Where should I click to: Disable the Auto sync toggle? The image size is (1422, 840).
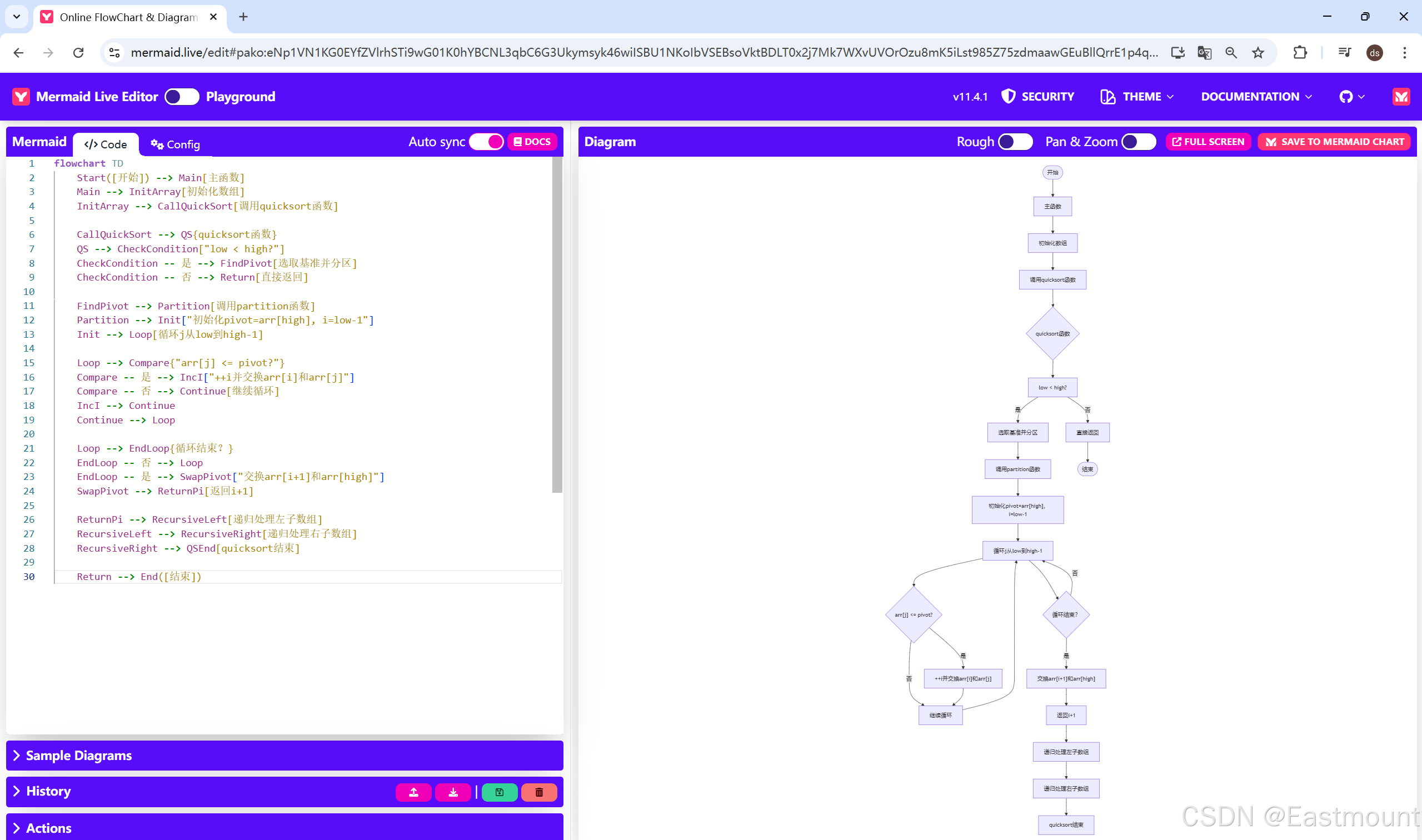487,142
